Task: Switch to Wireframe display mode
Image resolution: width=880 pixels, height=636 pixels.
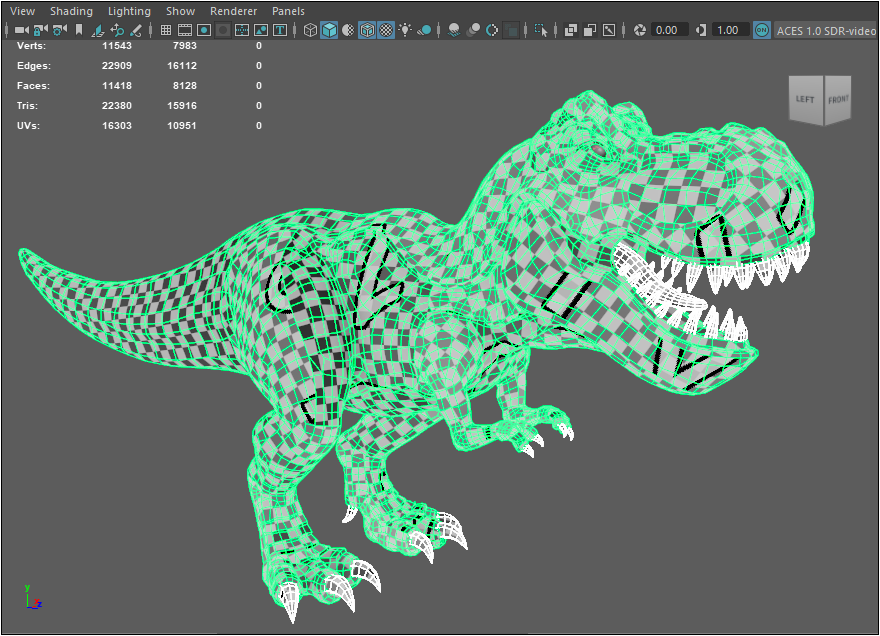Action: click(x=310, y=31)
